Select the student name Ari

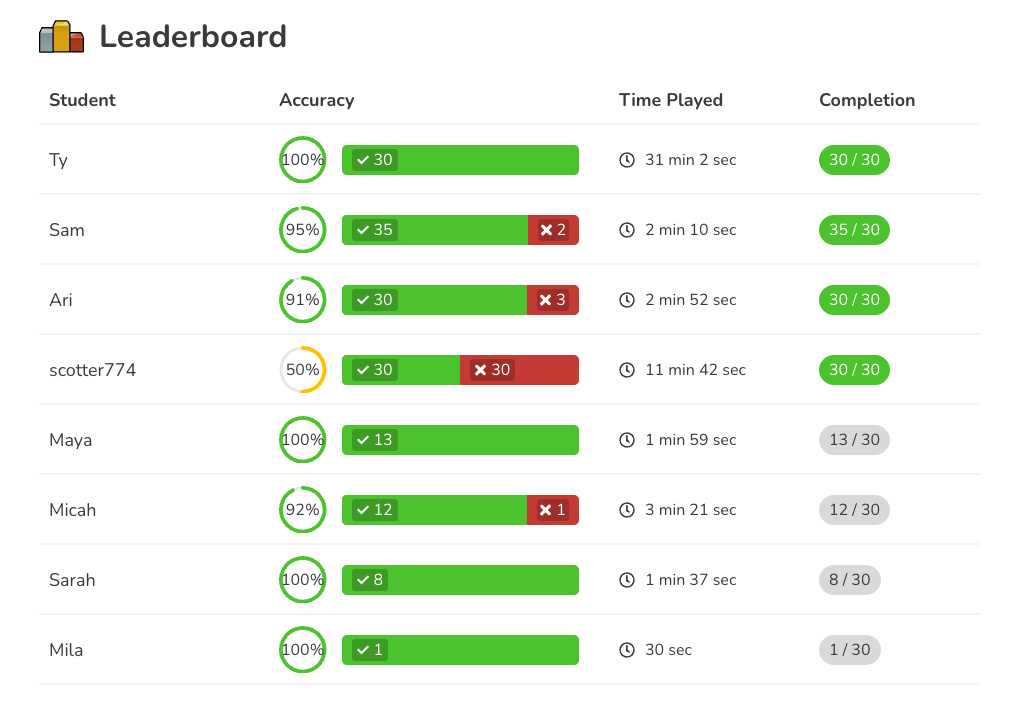tap(61, 299)
